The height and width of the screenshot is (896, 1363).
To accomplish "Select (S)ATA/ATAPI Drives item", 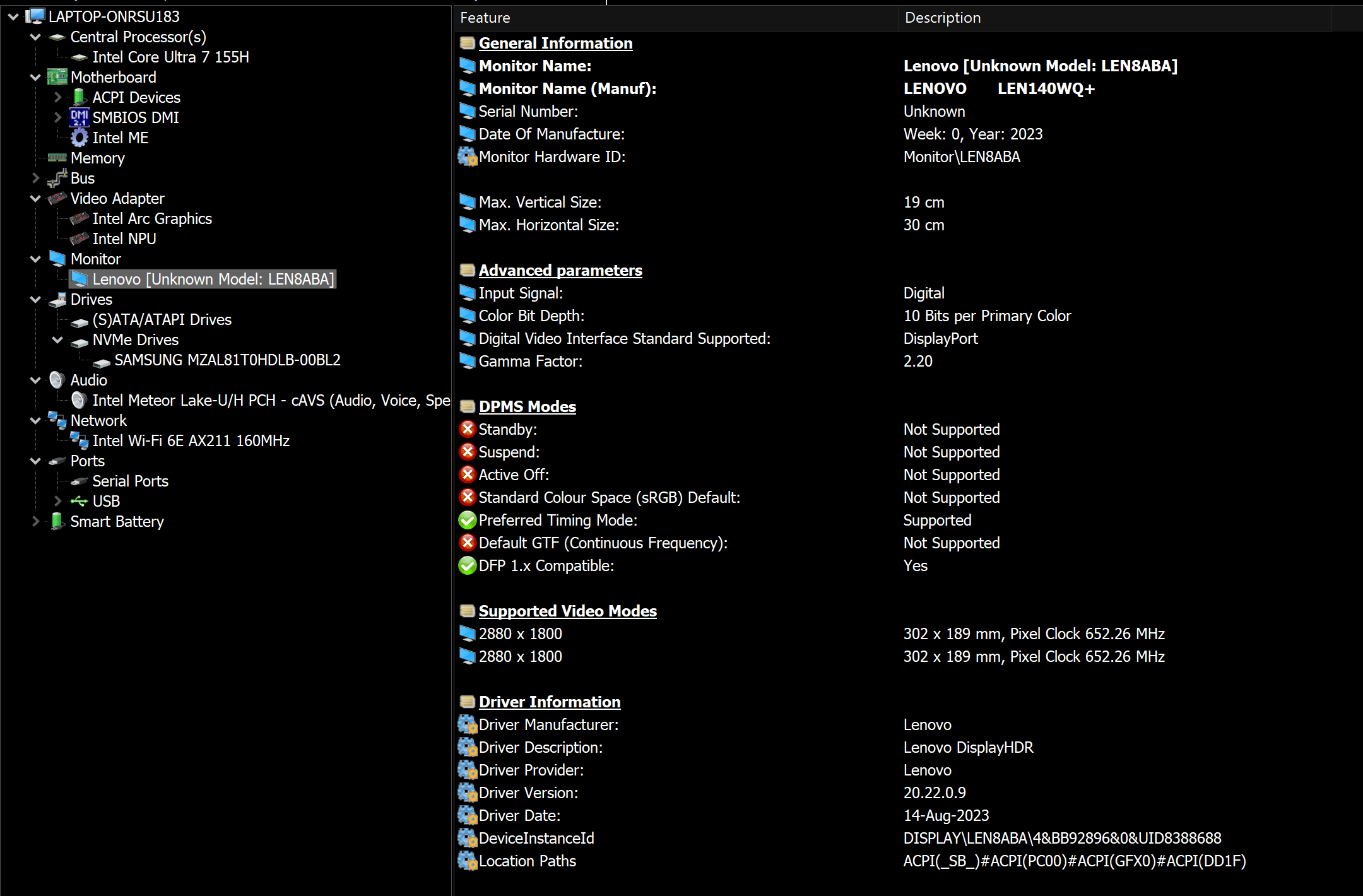I will 162,320.
